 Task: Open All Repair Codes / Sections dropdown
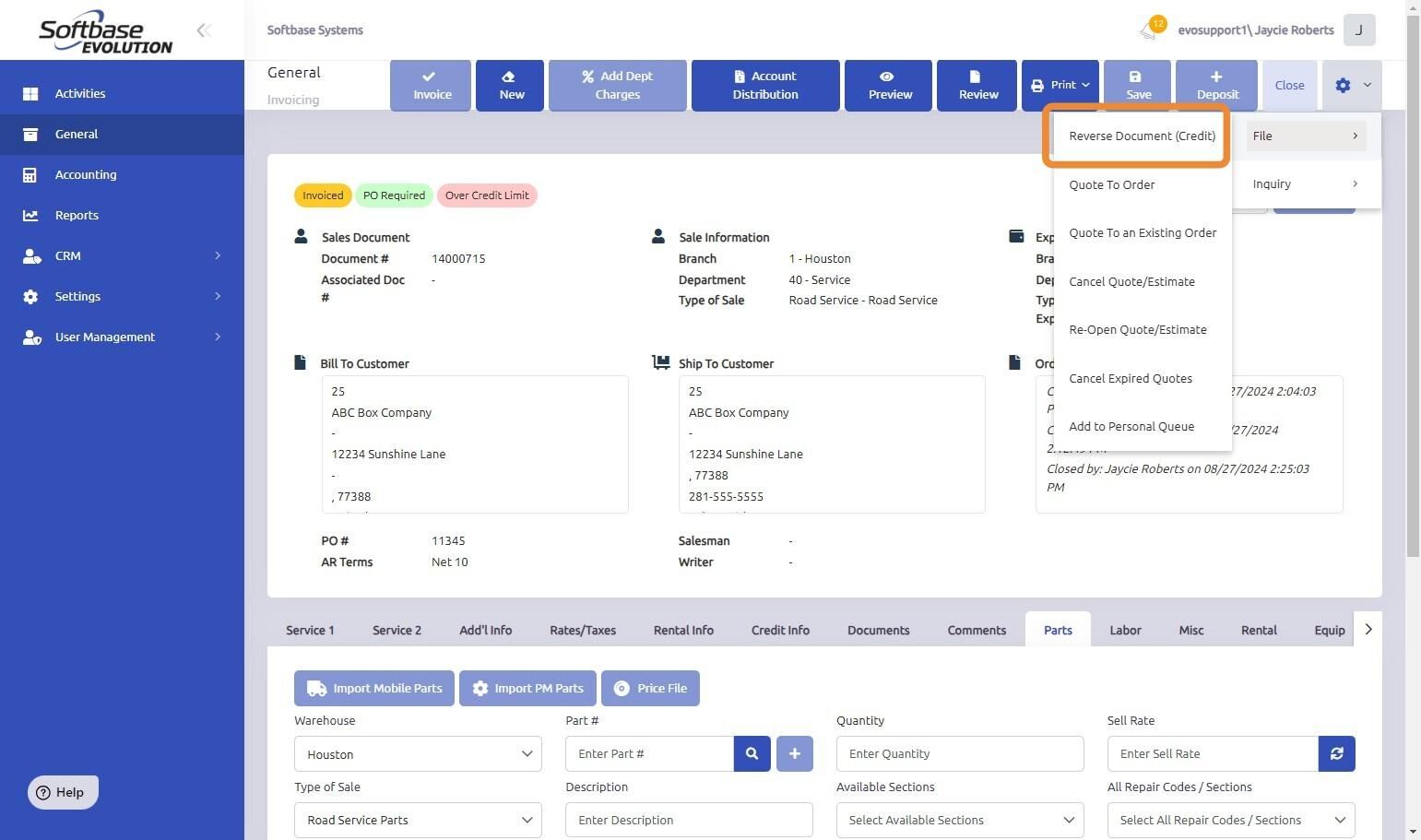(1231, 821)
